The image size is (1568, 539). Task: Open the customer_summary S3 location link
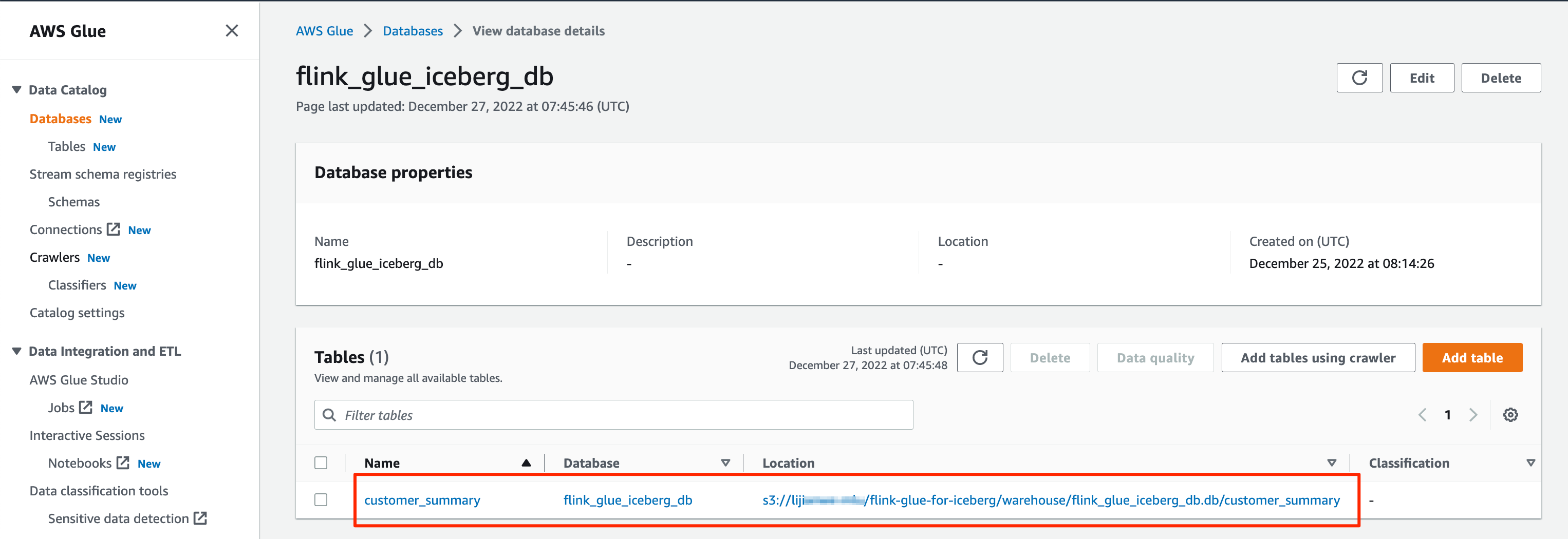point(1051,500)
